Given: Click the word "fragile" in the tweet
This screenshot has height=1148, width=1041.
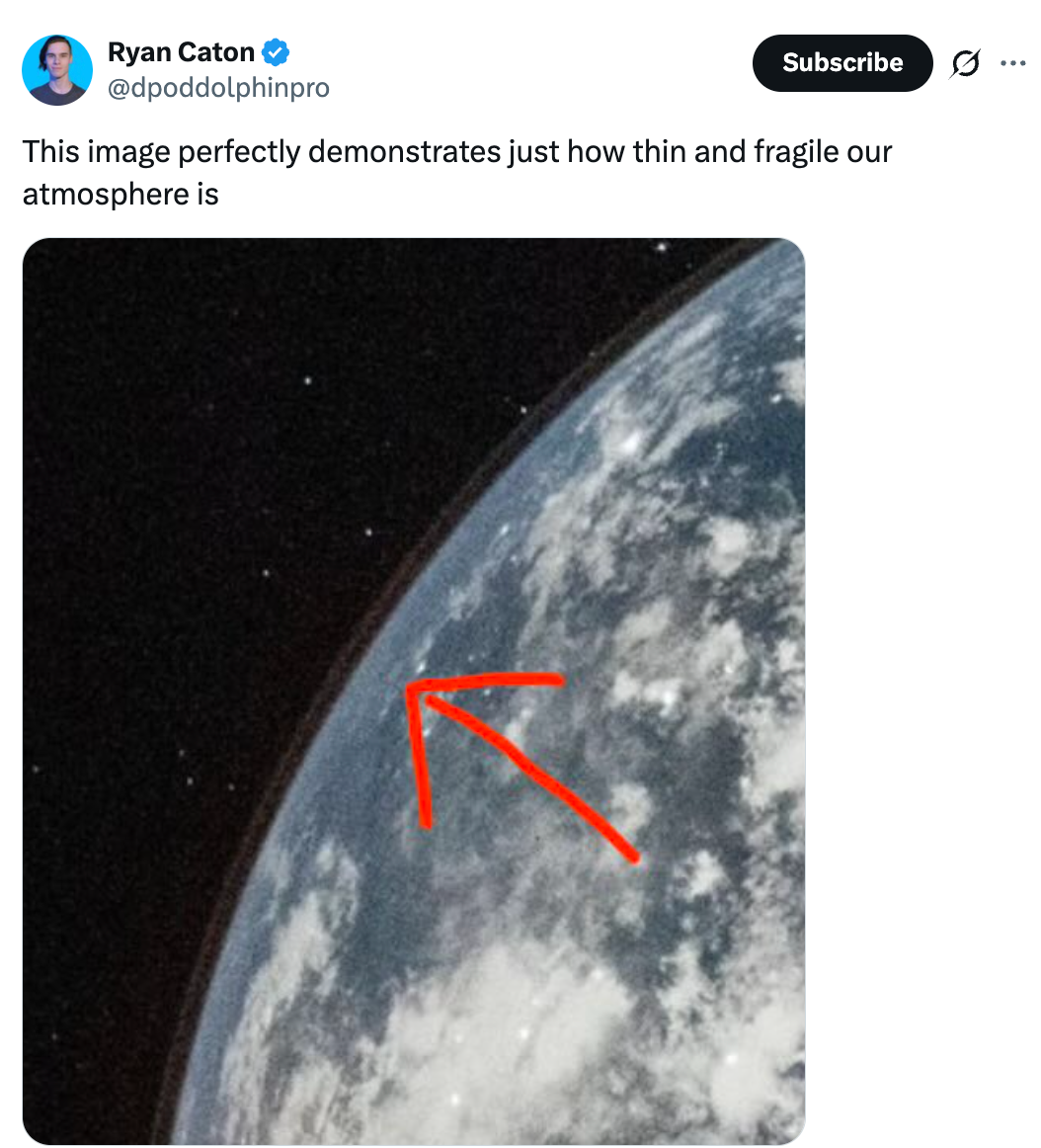Looking at the screenshot, I should [x=771, y=153].
